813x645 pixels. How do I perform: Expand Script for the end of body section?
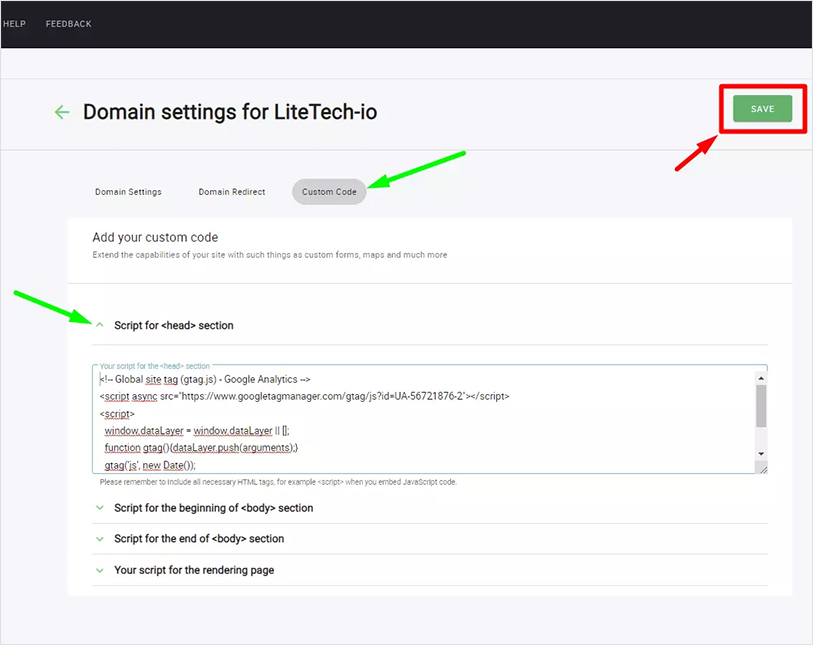point(200,538)
